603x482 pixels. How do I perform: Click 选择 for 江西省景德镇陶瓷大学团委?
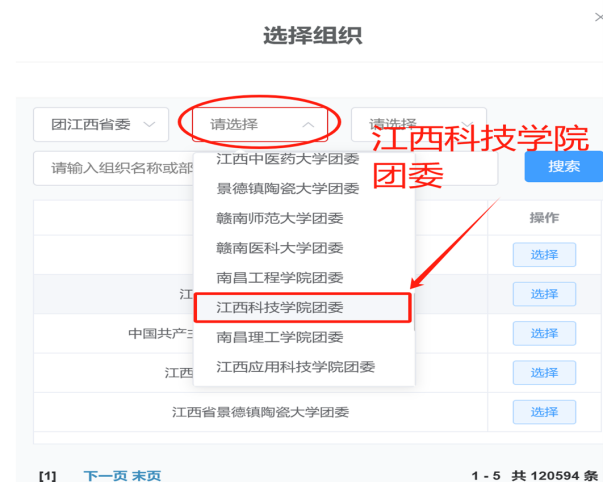(544, 412)
